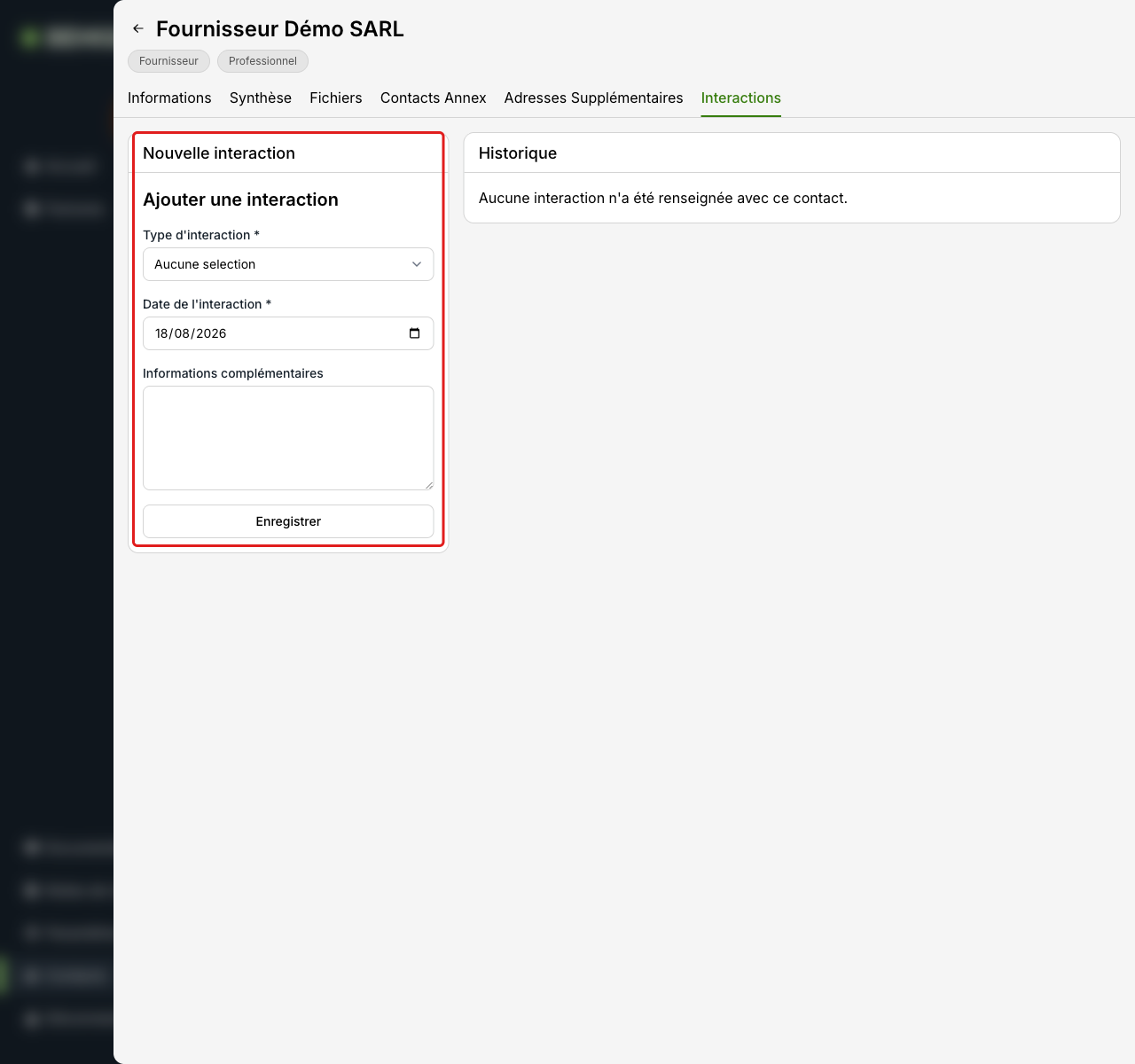1135x1064 pixels.
Task: Open the calendar picker in the date field
Action: [x=414, y=333]
